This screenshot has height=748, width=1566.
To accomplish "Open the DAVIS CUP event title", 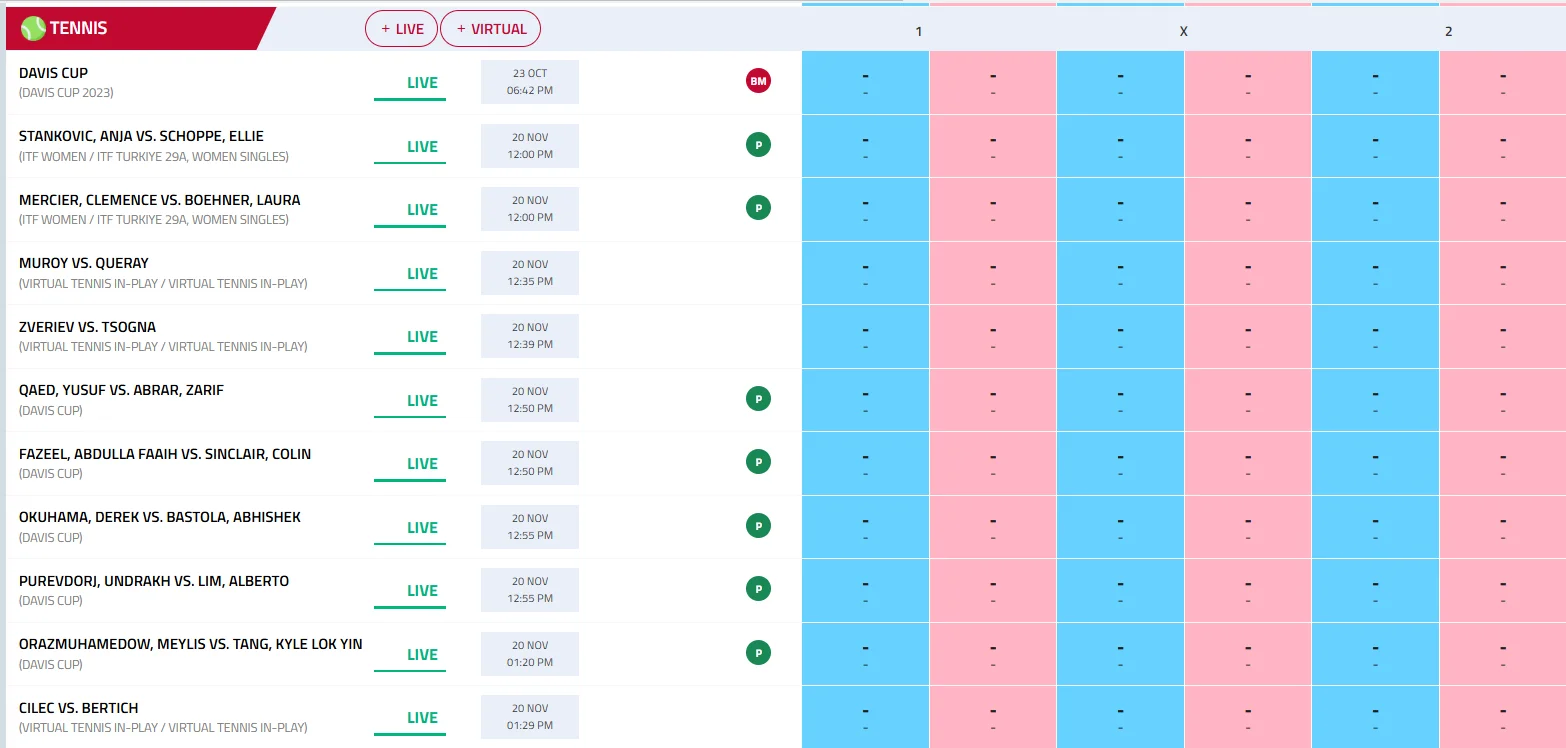I will pyautogui.click(x=54, y=73).
